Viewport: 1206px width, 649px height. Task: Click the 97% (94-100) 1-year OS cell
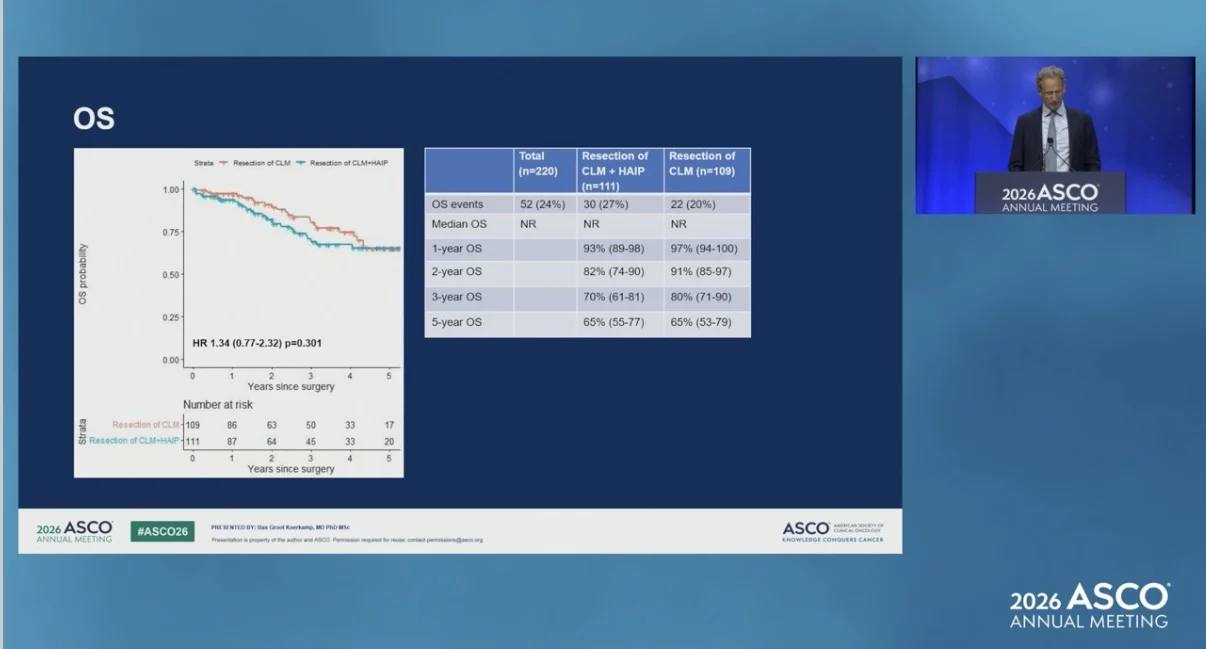[x=706, y=247]
